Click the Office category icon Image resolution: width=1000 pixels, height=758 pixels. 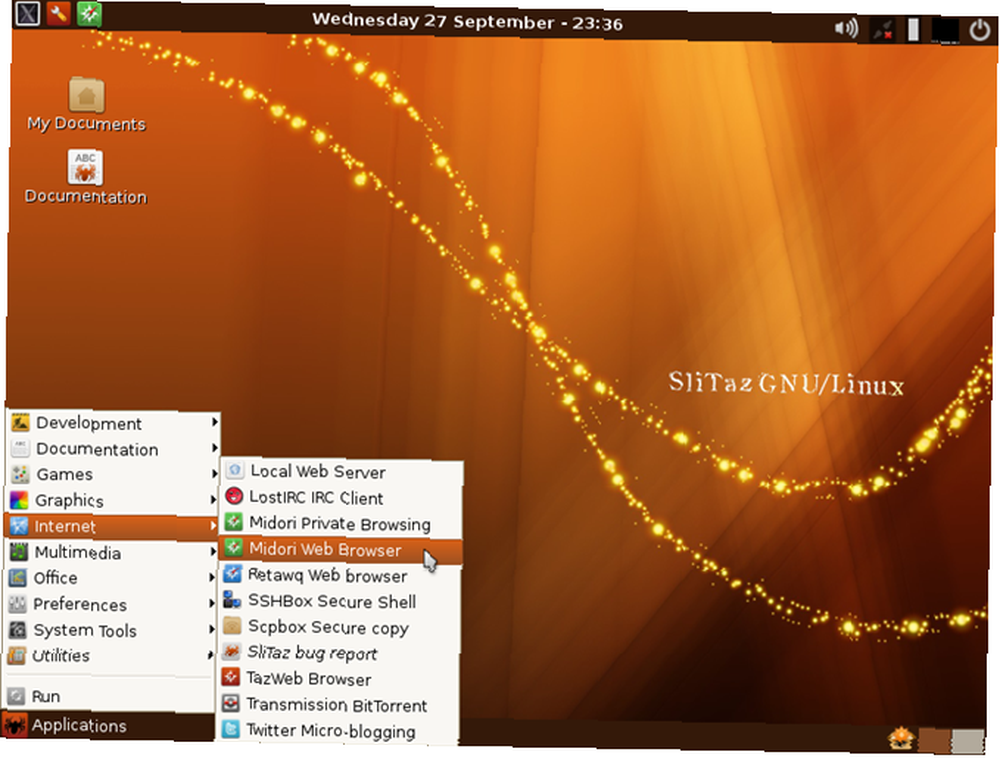tap(18, 578)
